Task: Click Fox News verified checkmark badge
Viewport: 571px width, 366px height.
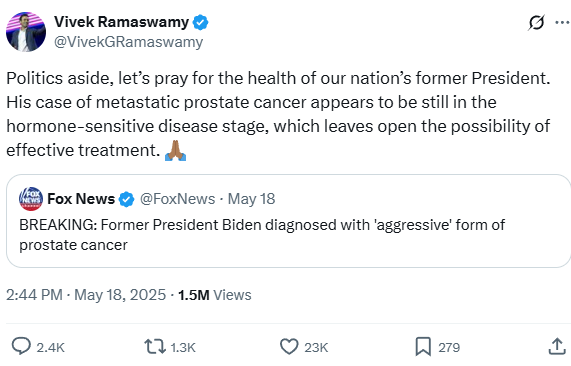Action: coord(127,199)
